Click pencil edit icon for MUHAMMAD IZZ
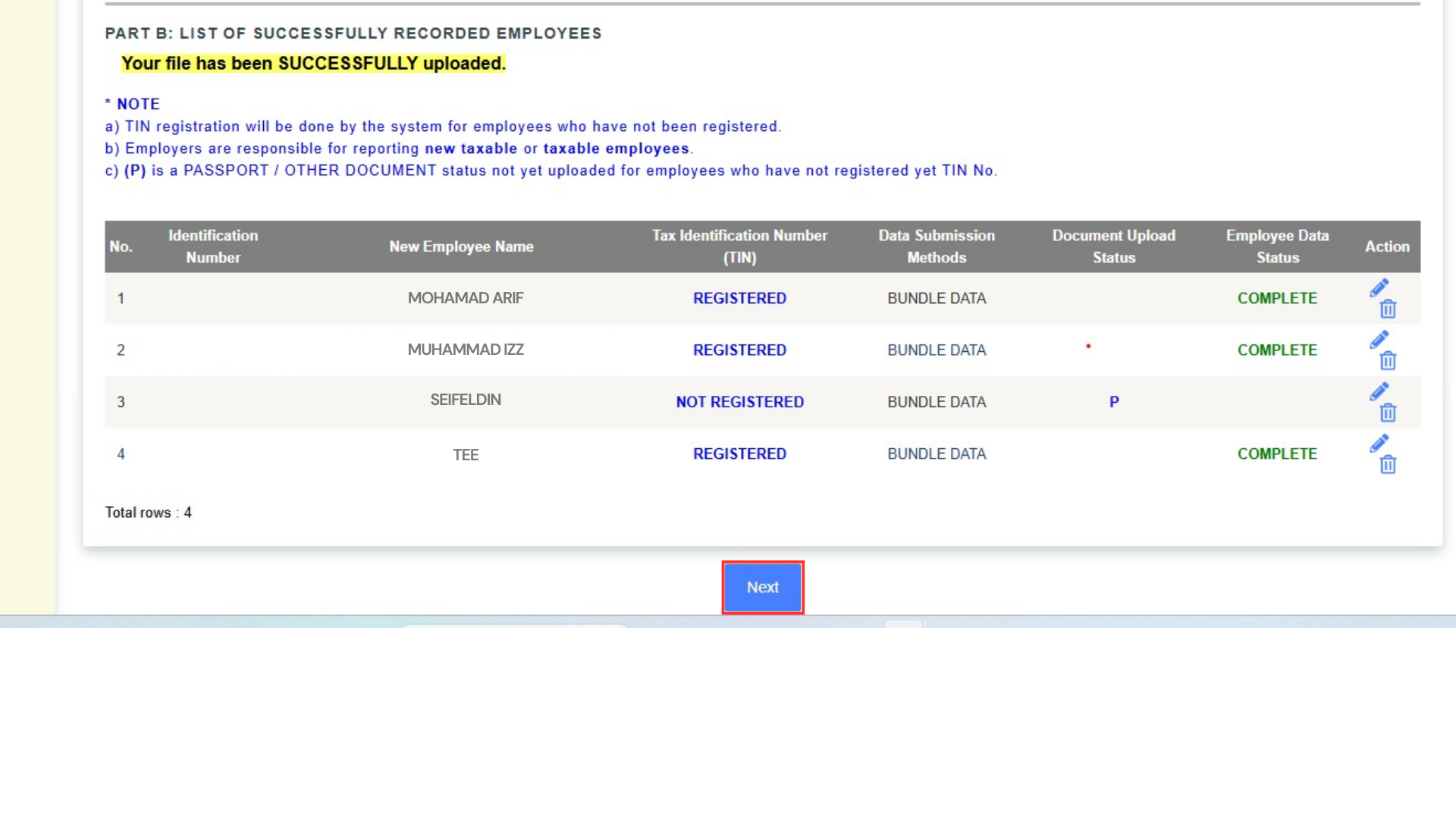 (1379, 340)
